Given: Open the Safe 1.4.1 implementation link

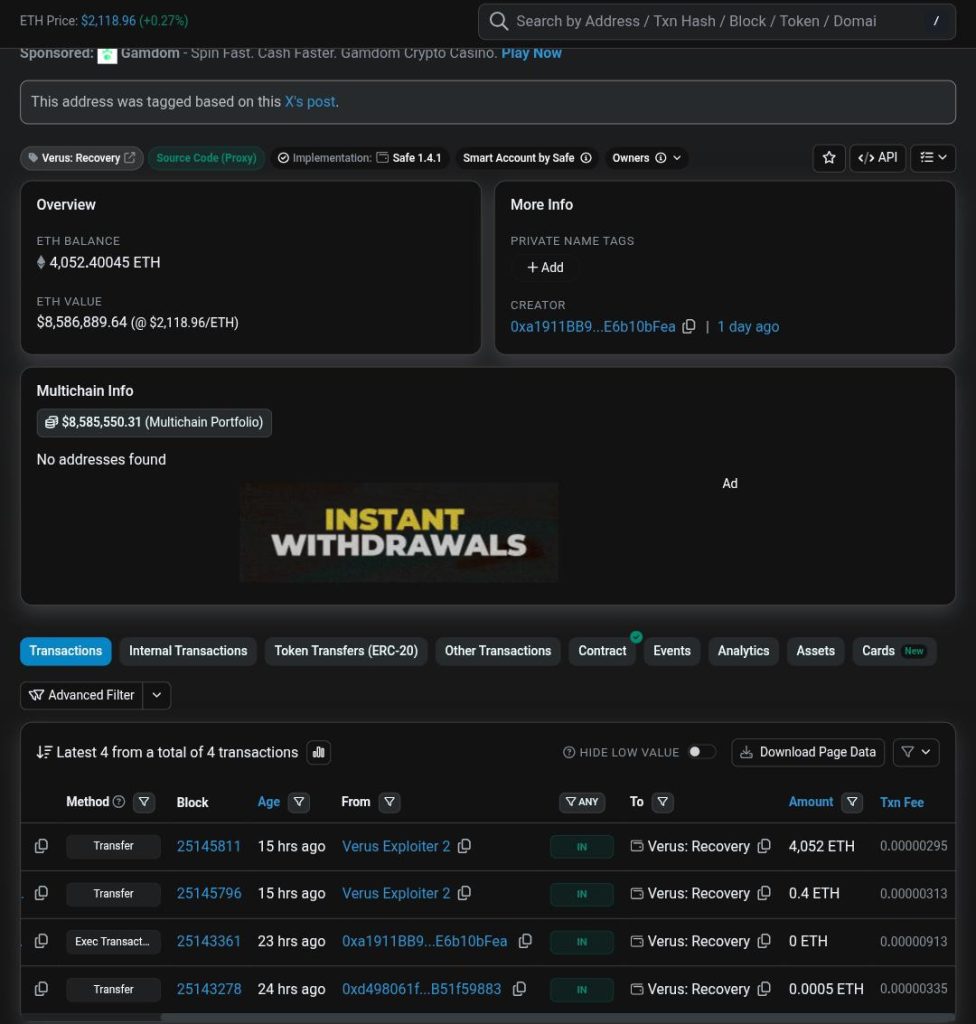Looking at the screenshot, I should [416, 158].
